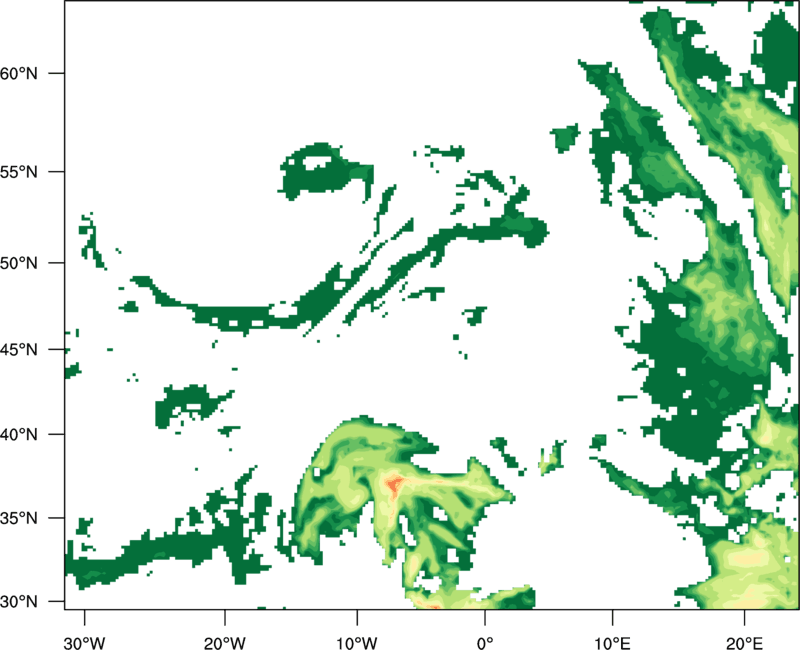This screenshot has width=800, height=650.
Task: Click the 0° longitude label
Action: tap(485, 643)
